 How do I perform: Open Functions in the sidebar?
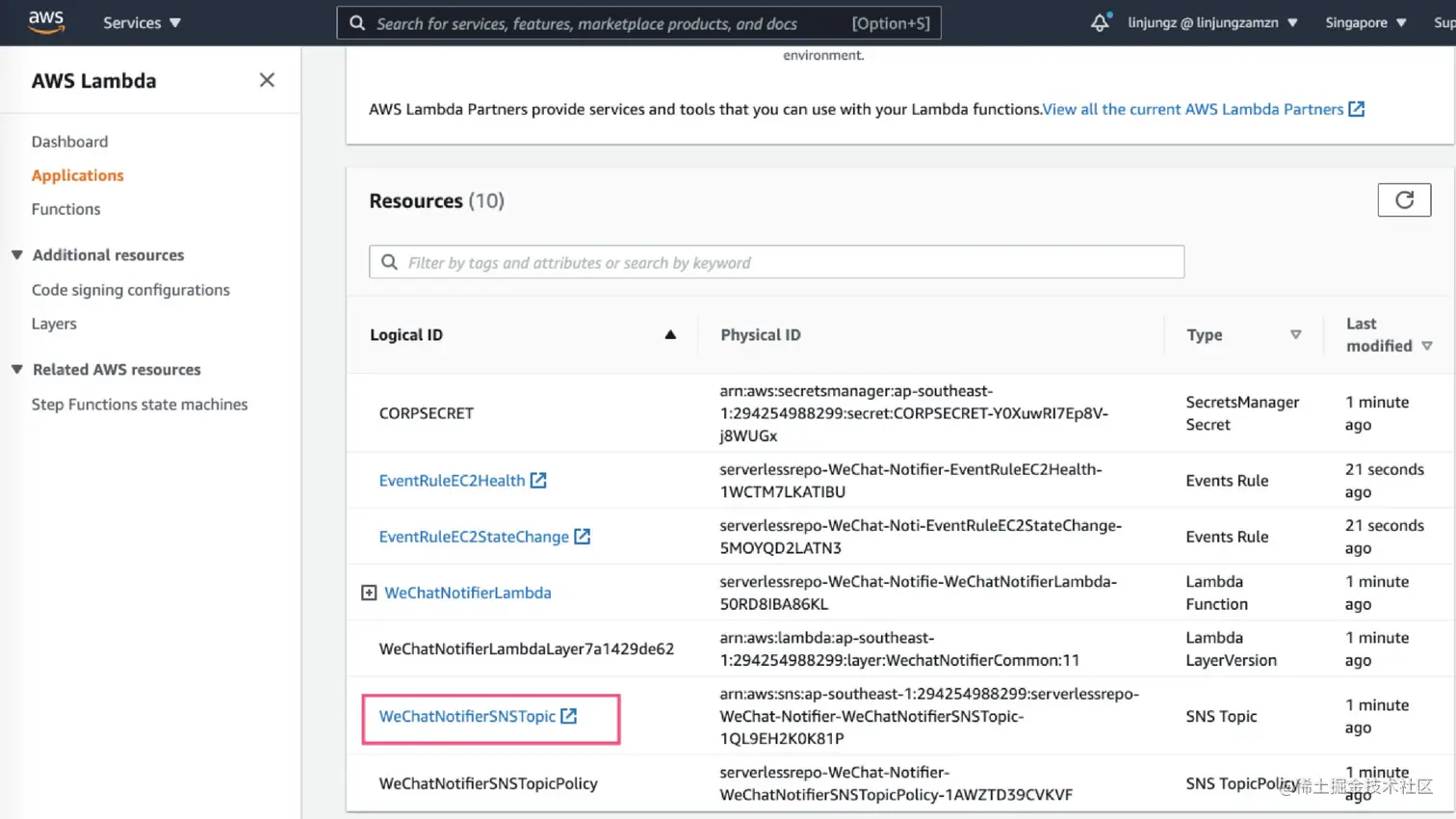pos(65,209)
